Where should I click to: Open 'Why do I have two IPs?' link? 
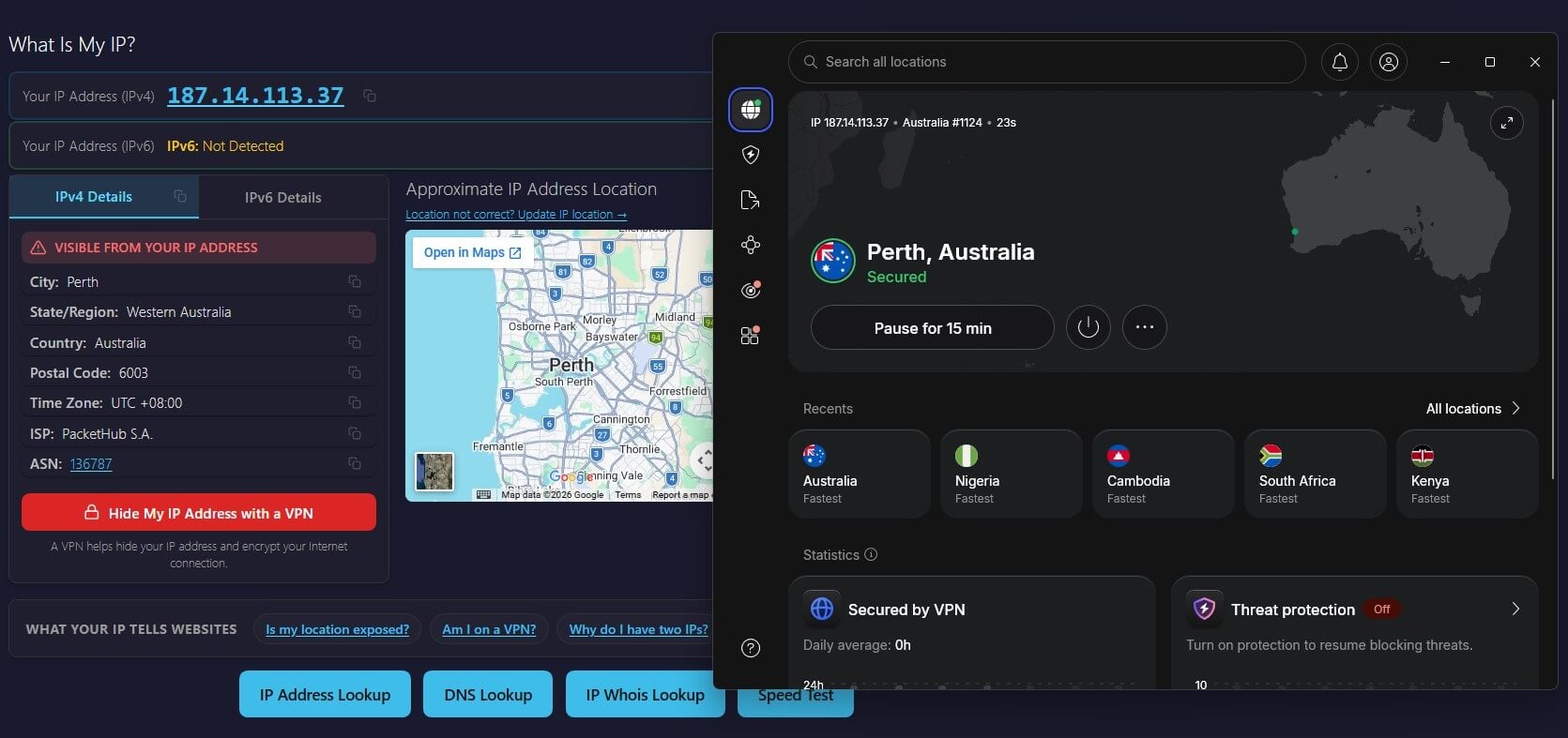coord(638,629)
